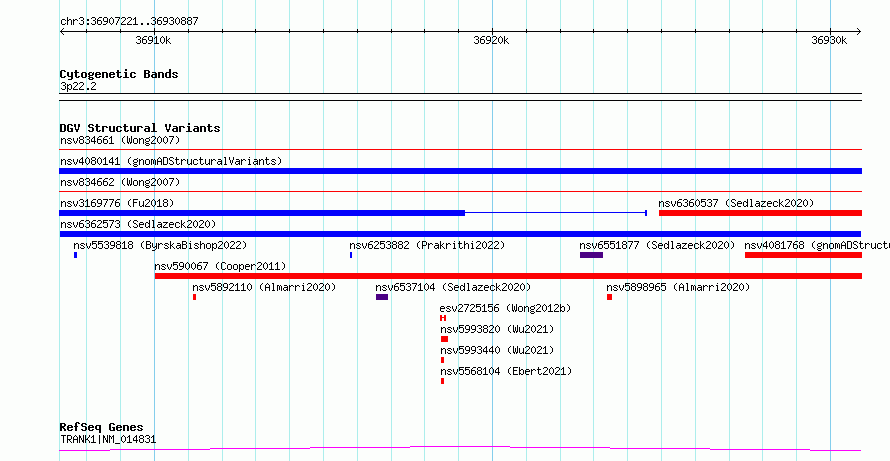Click the 36930k ruler label
Screen dimensions: 890x461
coord(829,40)
